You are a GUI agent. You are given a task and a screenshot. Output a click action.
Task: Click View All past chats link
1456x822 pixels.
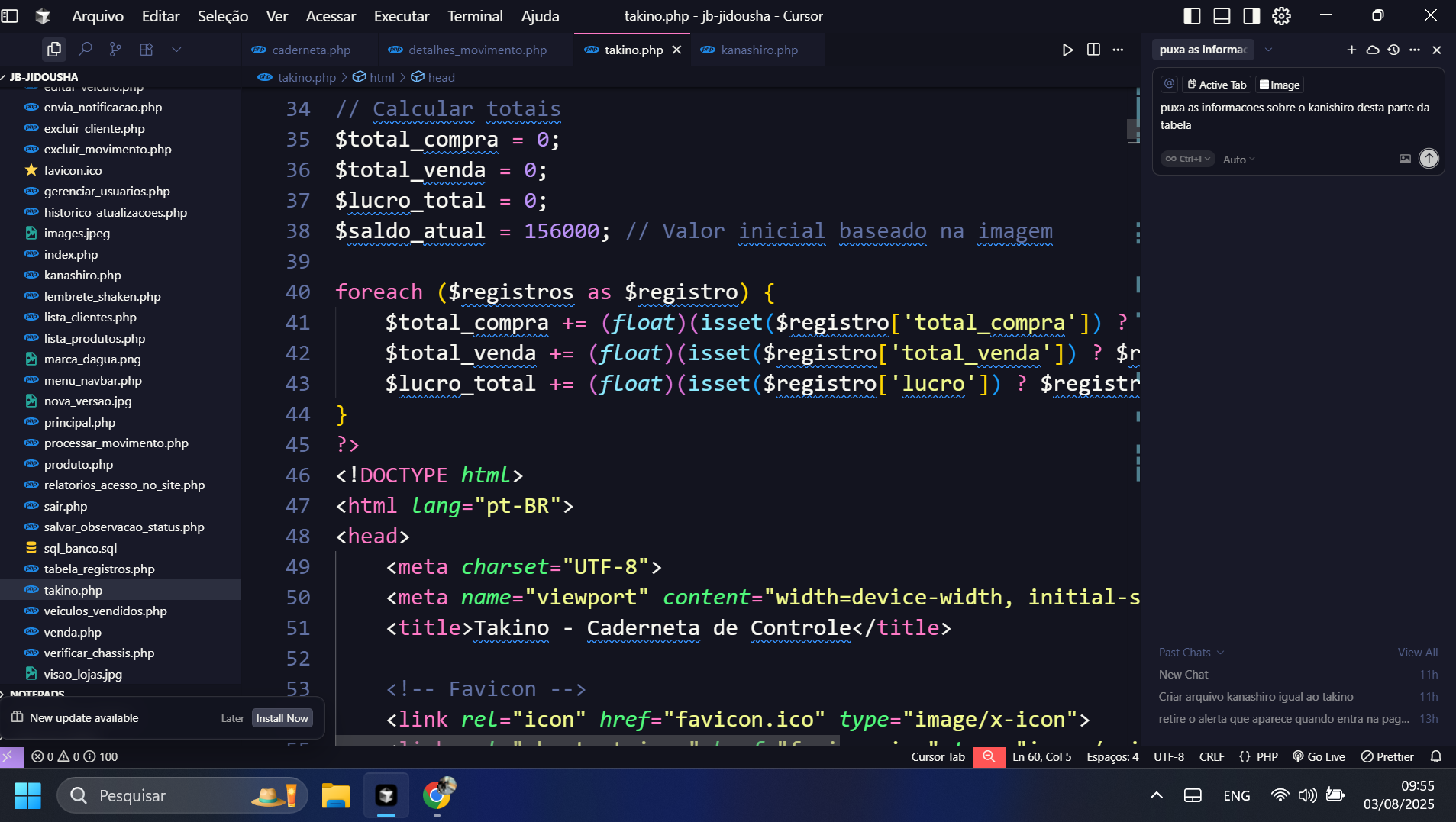point(1417,653)
